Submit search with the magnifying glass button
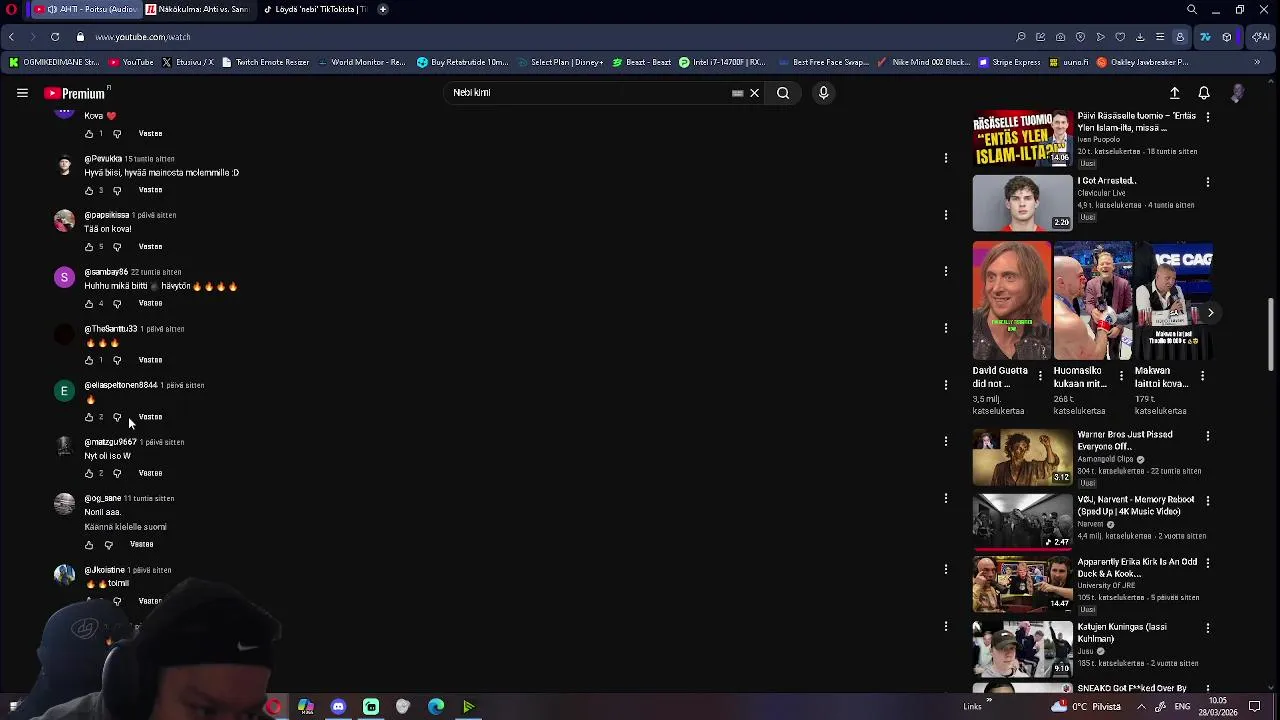Image resolution: width=1280 pixels, height=720 pixels. pyautogui.click(x=783, y=93)
